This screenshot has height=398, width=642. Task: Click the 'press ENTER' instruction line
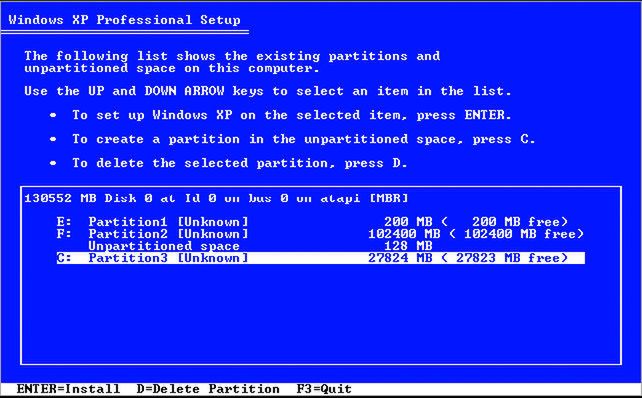point(292,115)
